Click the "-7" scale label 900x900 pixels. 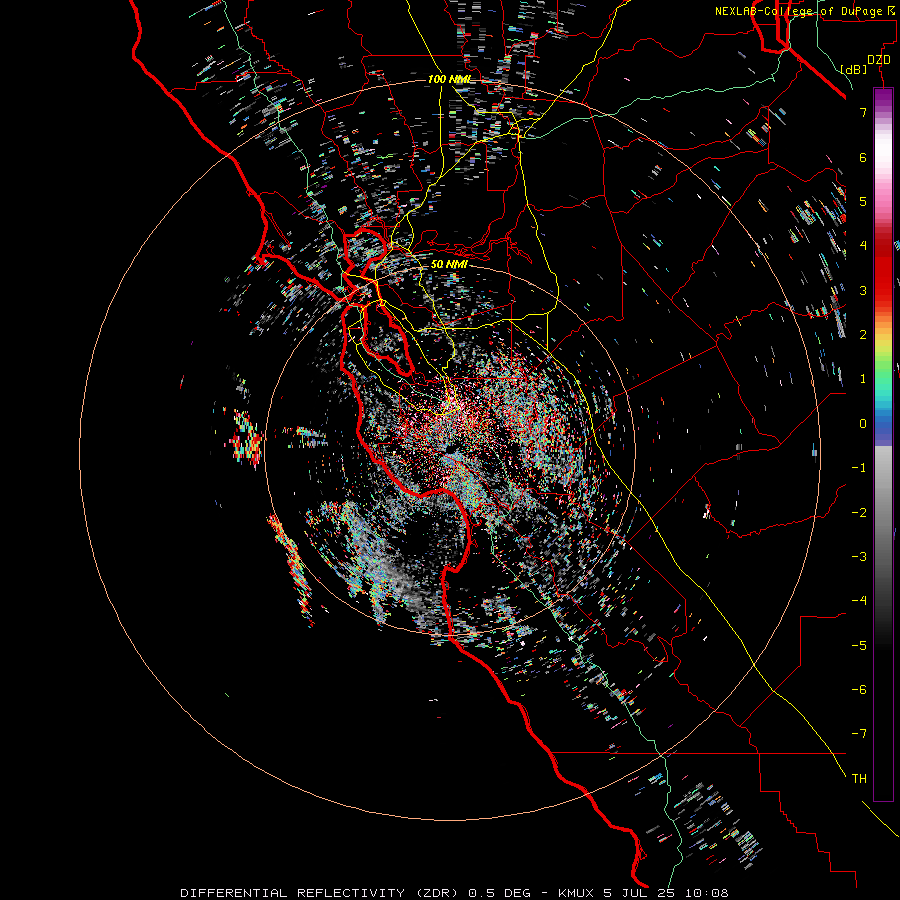tap(859, 734)
